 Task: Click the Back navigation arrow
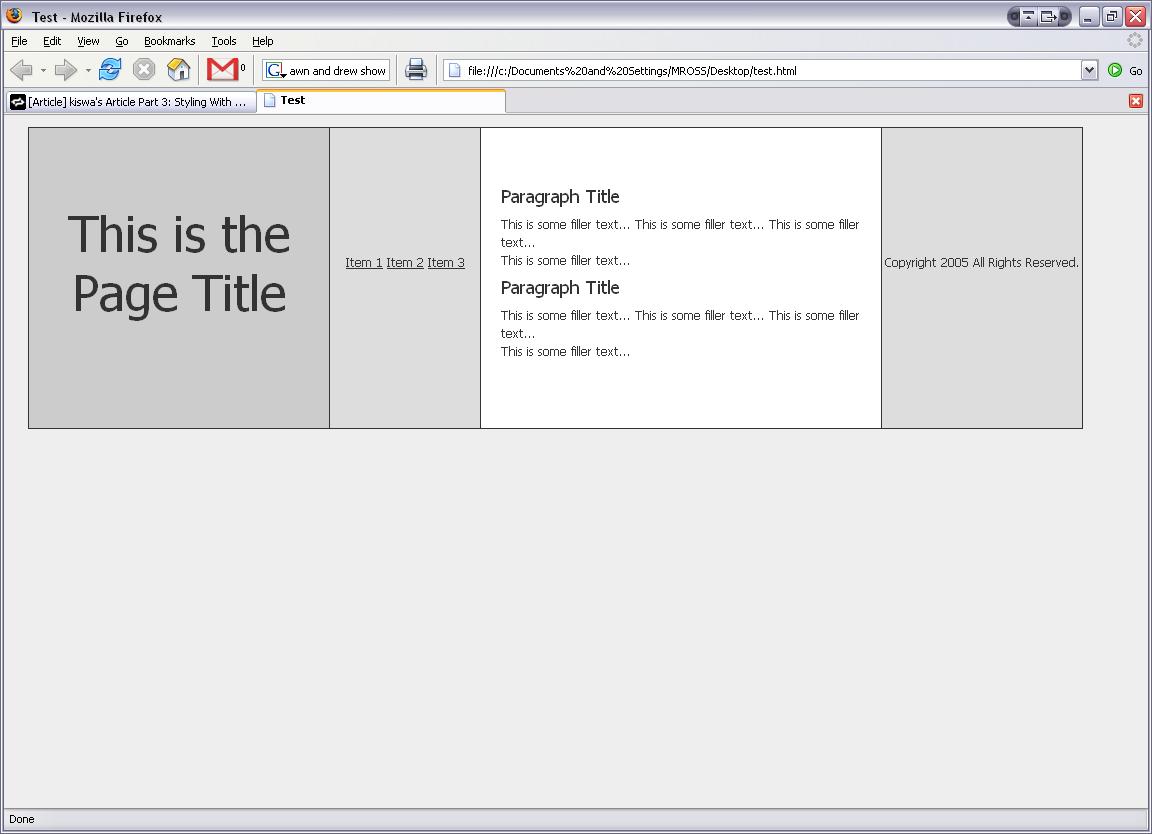tap(21, 70)
